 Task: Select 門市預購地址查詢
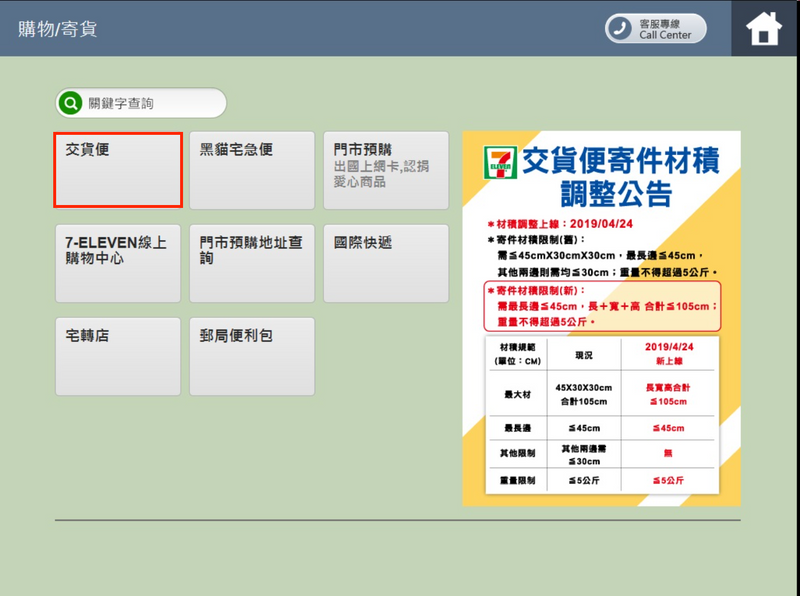point(252,263)
